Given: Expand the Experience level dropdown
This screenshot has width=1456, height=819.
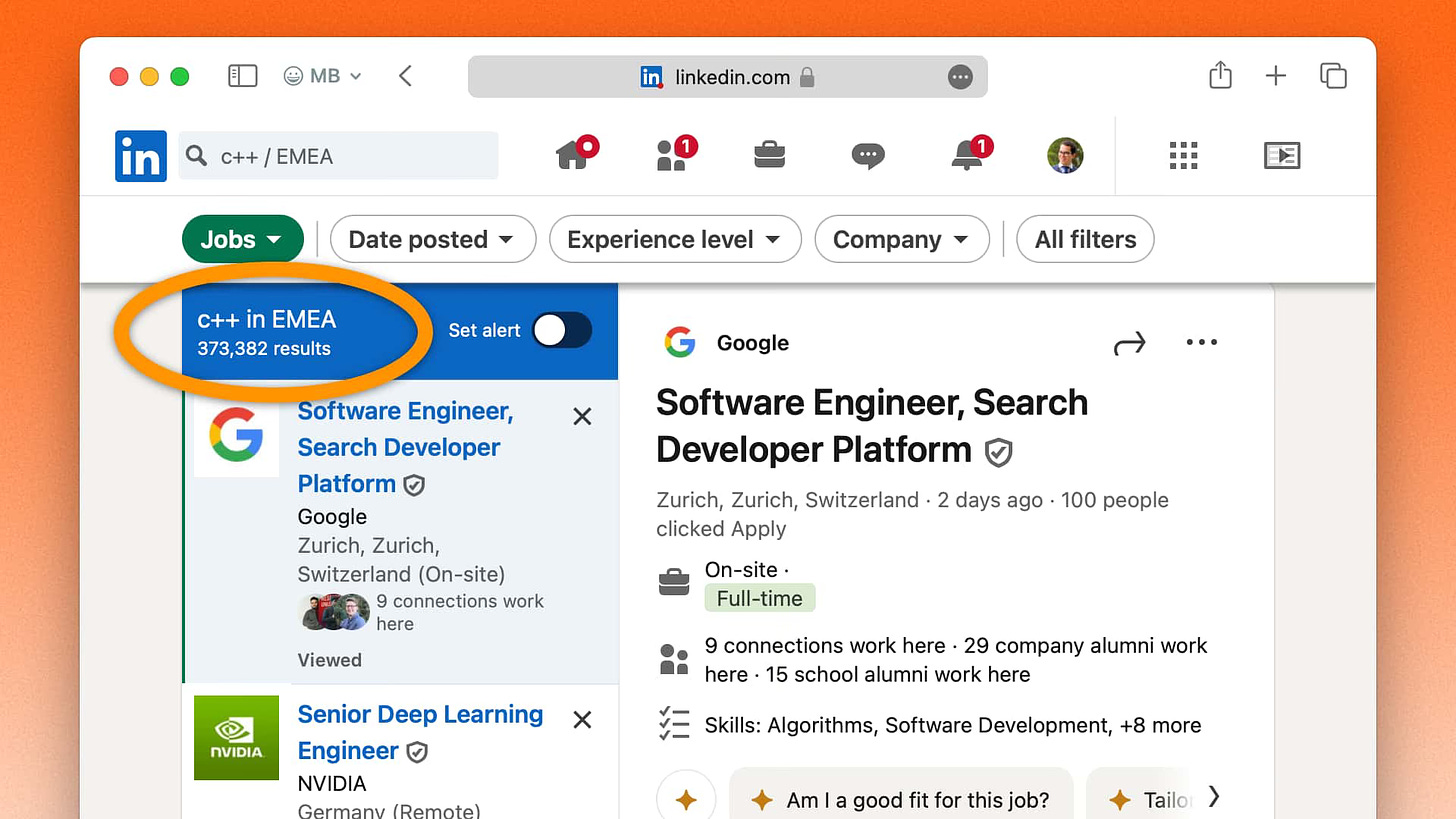Looking at the screenshot, I should (x=675, y=239).
